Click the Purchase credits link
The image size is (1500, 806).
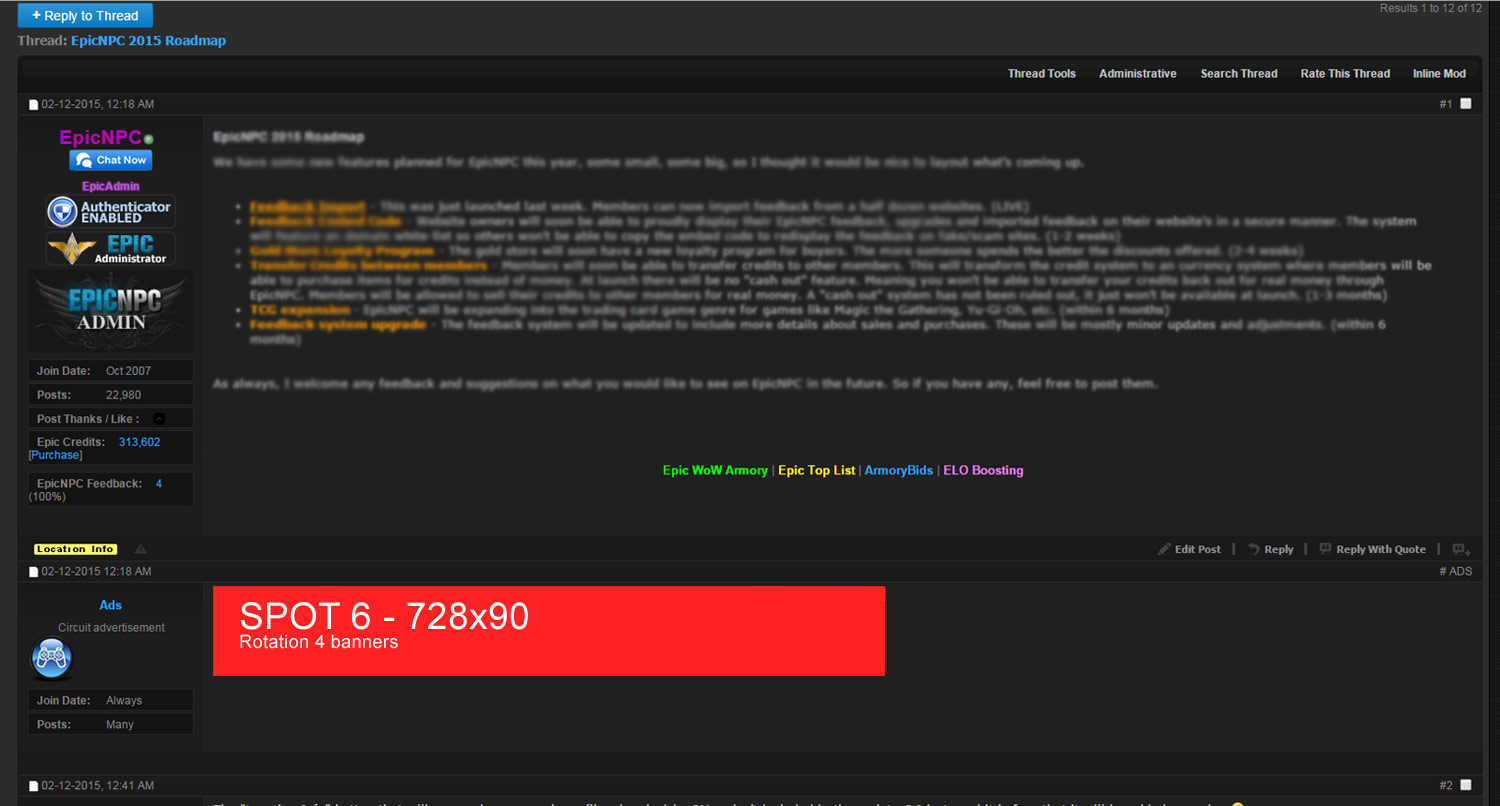(55, 455)
